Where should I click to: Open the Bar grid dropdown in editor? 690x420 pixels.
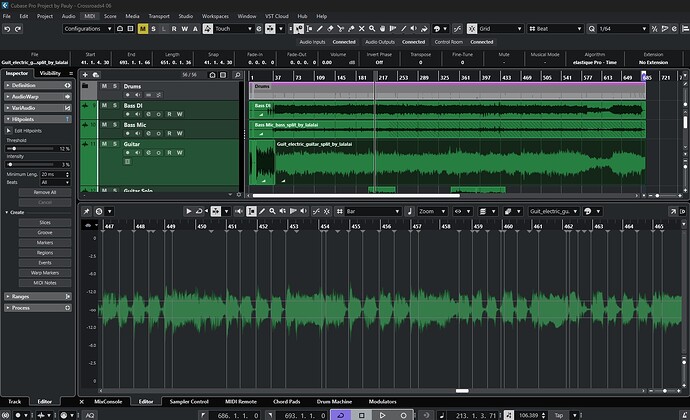pyautogui.click(x=373, y=211)
